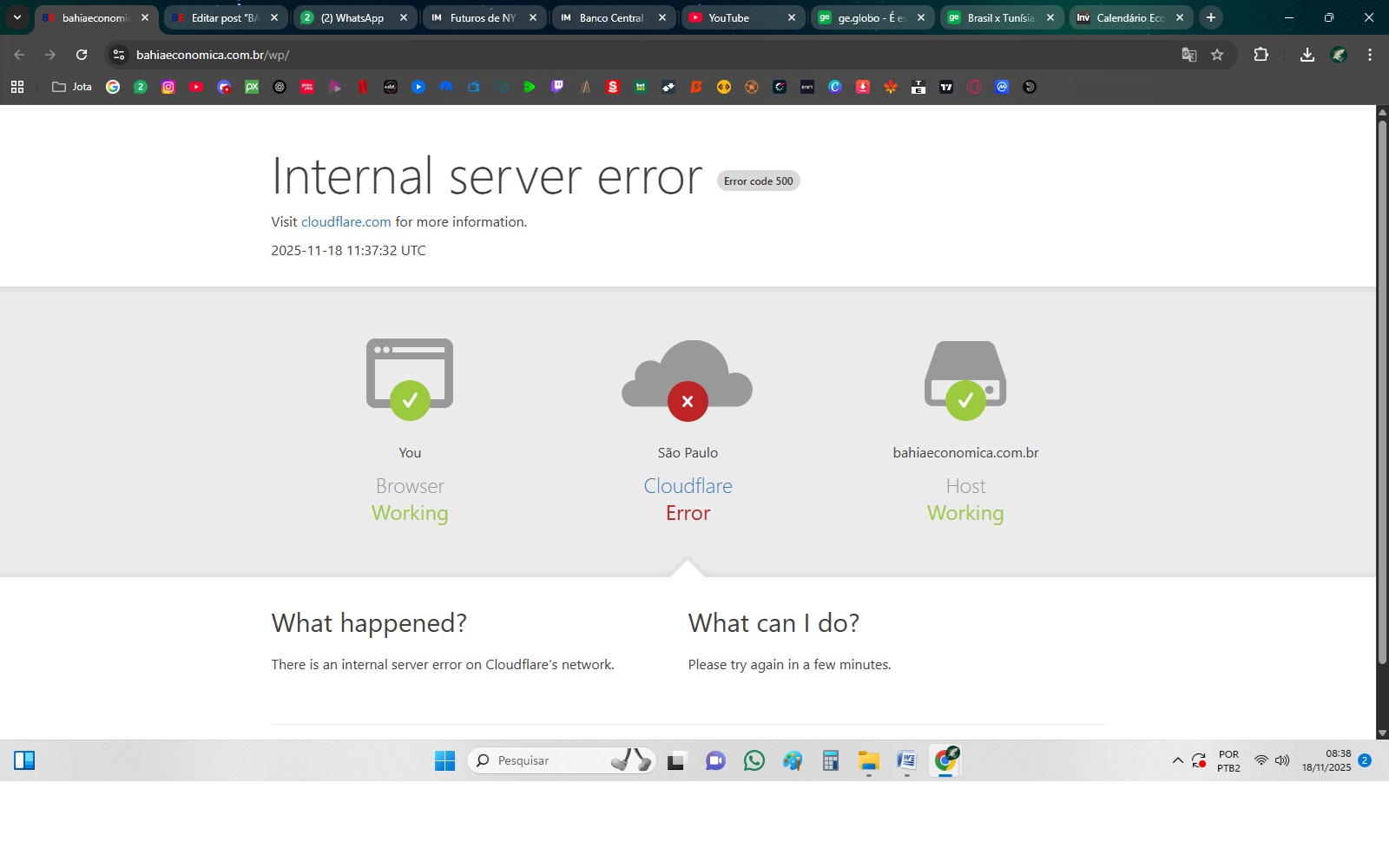Click the cloudflare.com link
The image size is (1389, 868).
346,222
